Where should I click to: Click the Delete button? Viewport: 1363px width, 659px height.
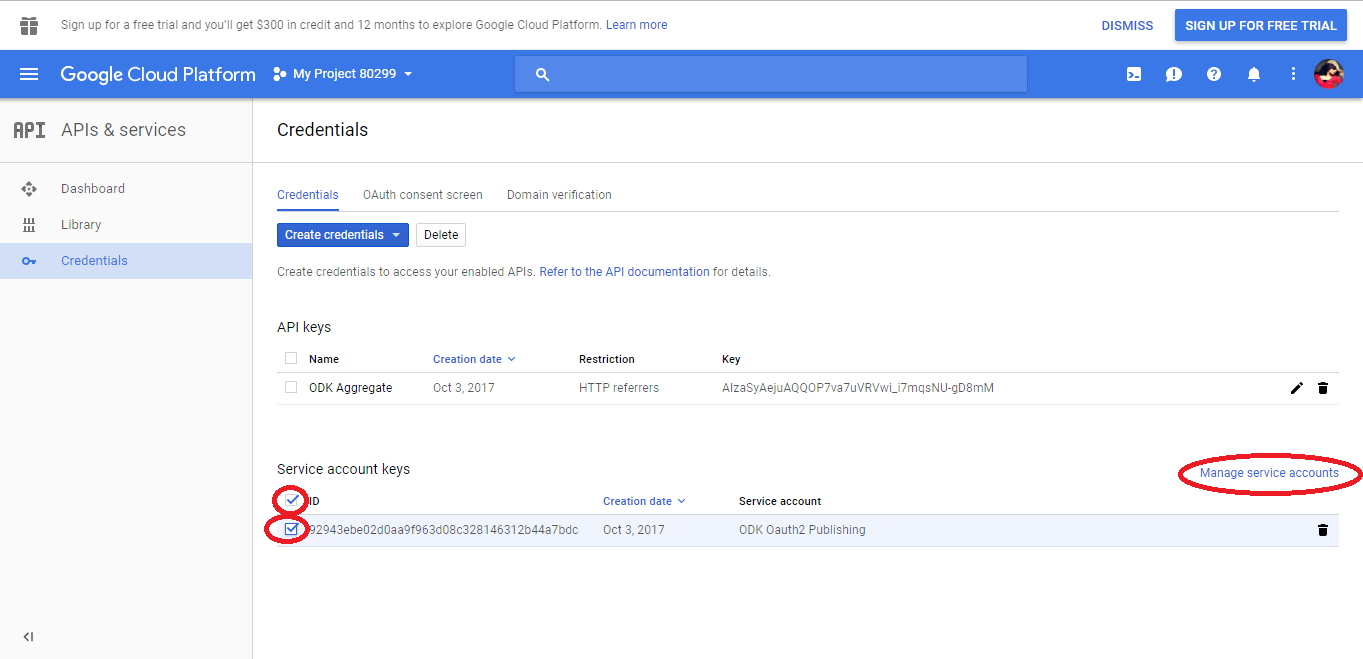441,235
